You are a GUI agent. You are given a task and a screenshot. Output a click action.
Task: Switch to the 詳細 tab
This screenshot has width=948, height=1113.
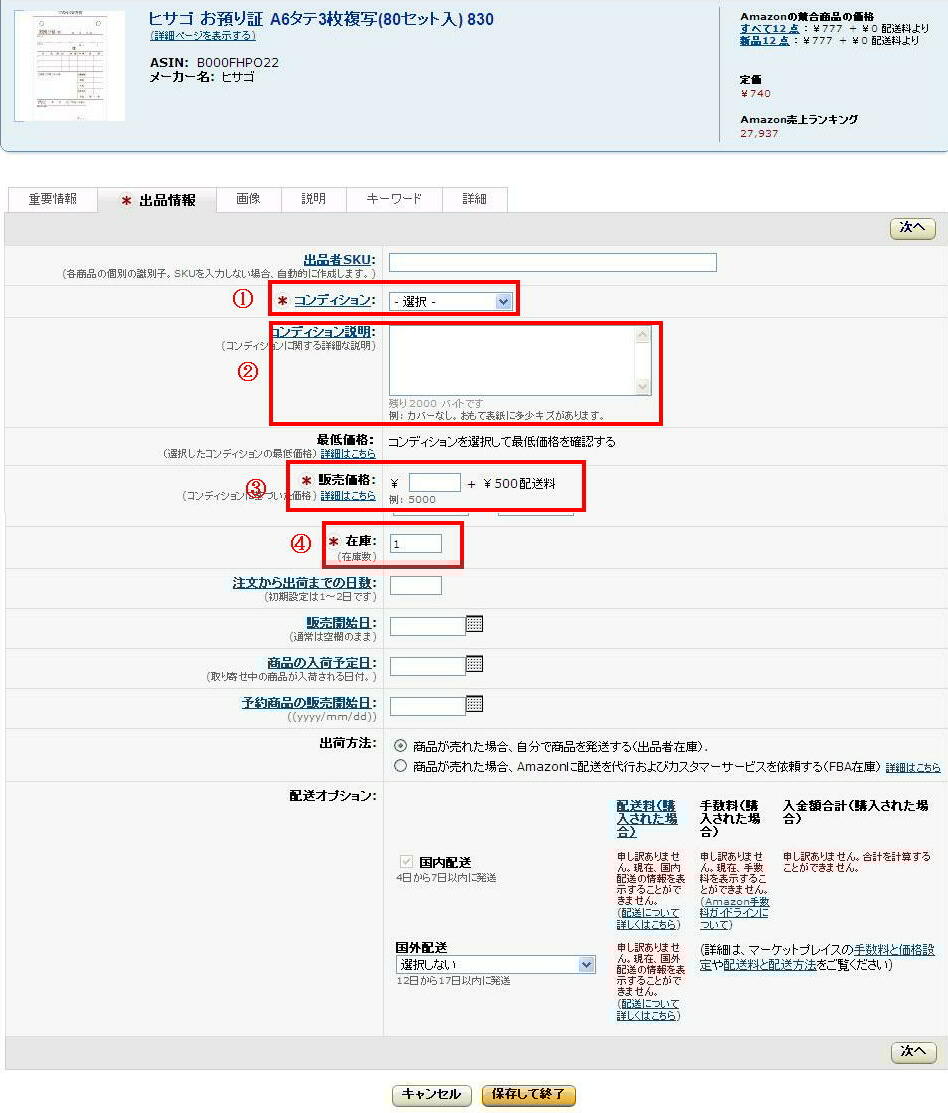pyautogui.click(x=475, y=199)
